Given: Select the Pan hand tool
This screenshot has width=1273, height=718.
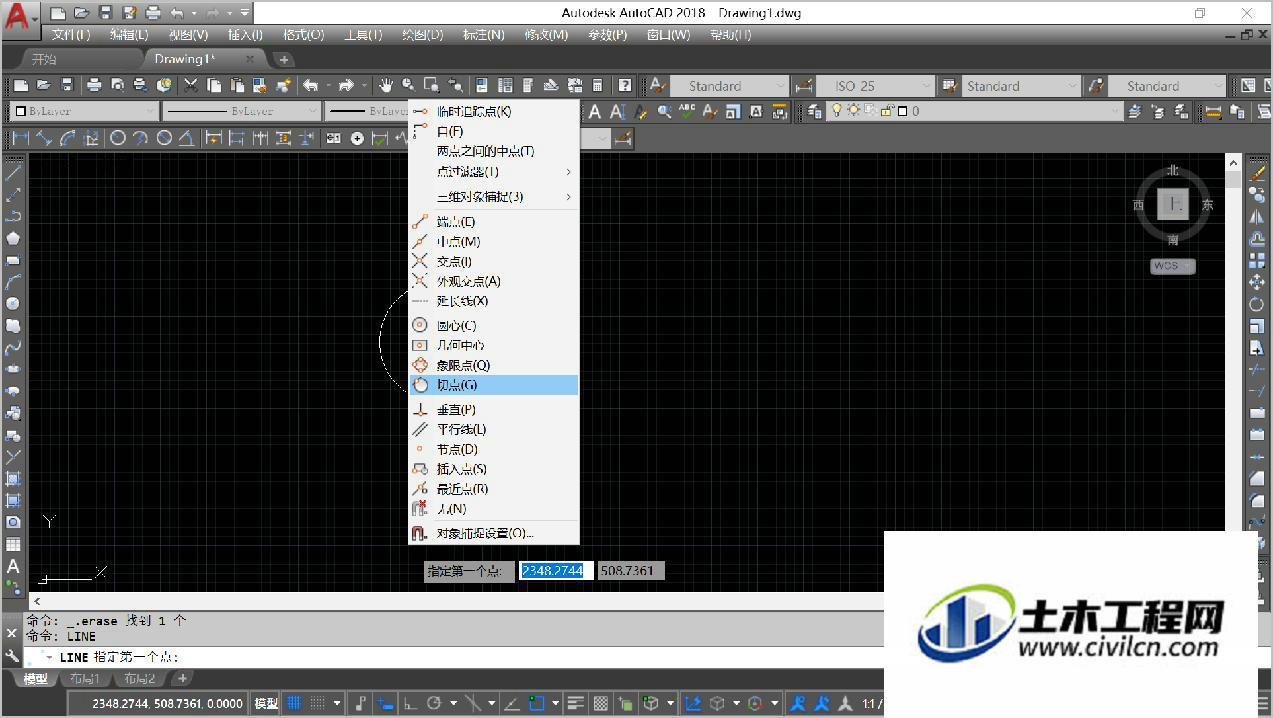Looking at the screenshot, I should pos(385,85).
